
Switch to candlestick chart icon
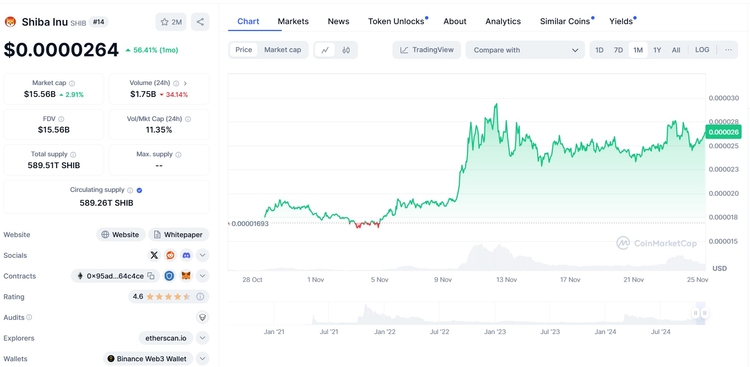(x=346, y=50)
